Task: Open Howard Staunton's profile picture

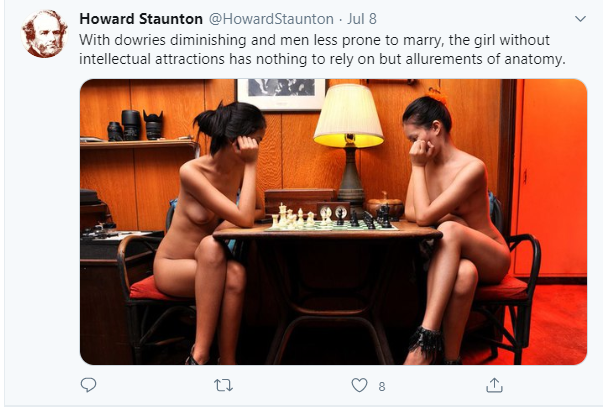Action: point(44,34)
